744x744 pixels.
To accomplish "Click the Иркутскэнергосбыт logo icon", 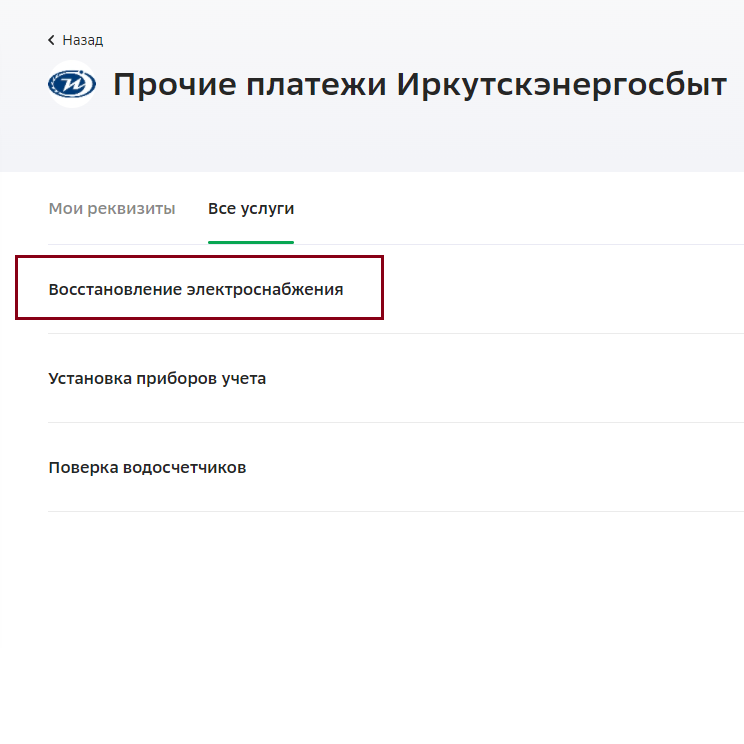I will 72,84.
